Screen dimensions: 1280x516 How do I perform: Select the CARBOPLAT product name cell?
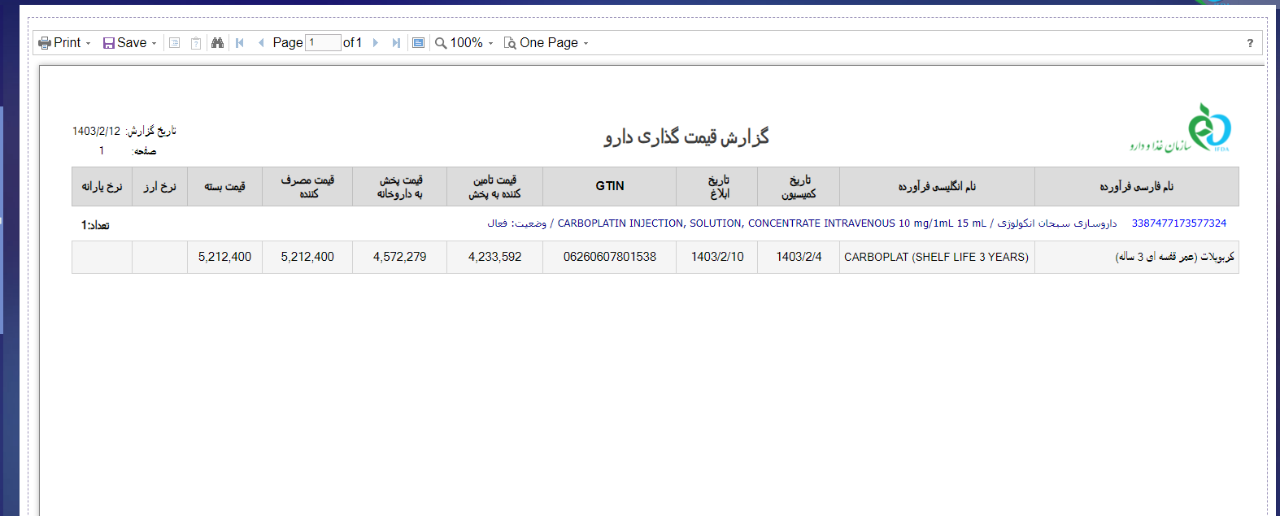point(936,257)
